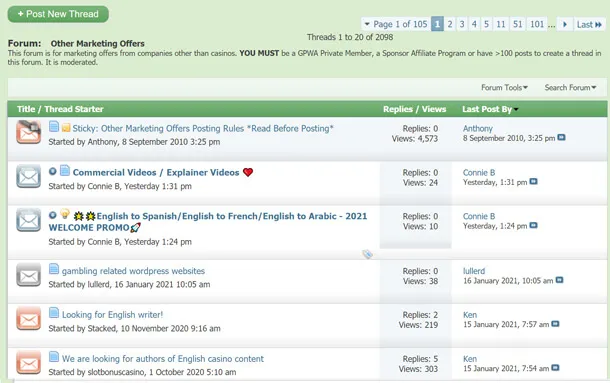Viewport: 610px width, 383px height.
Task: Open Commercial Videos / Explainer Videos thread
Action: 156,172
